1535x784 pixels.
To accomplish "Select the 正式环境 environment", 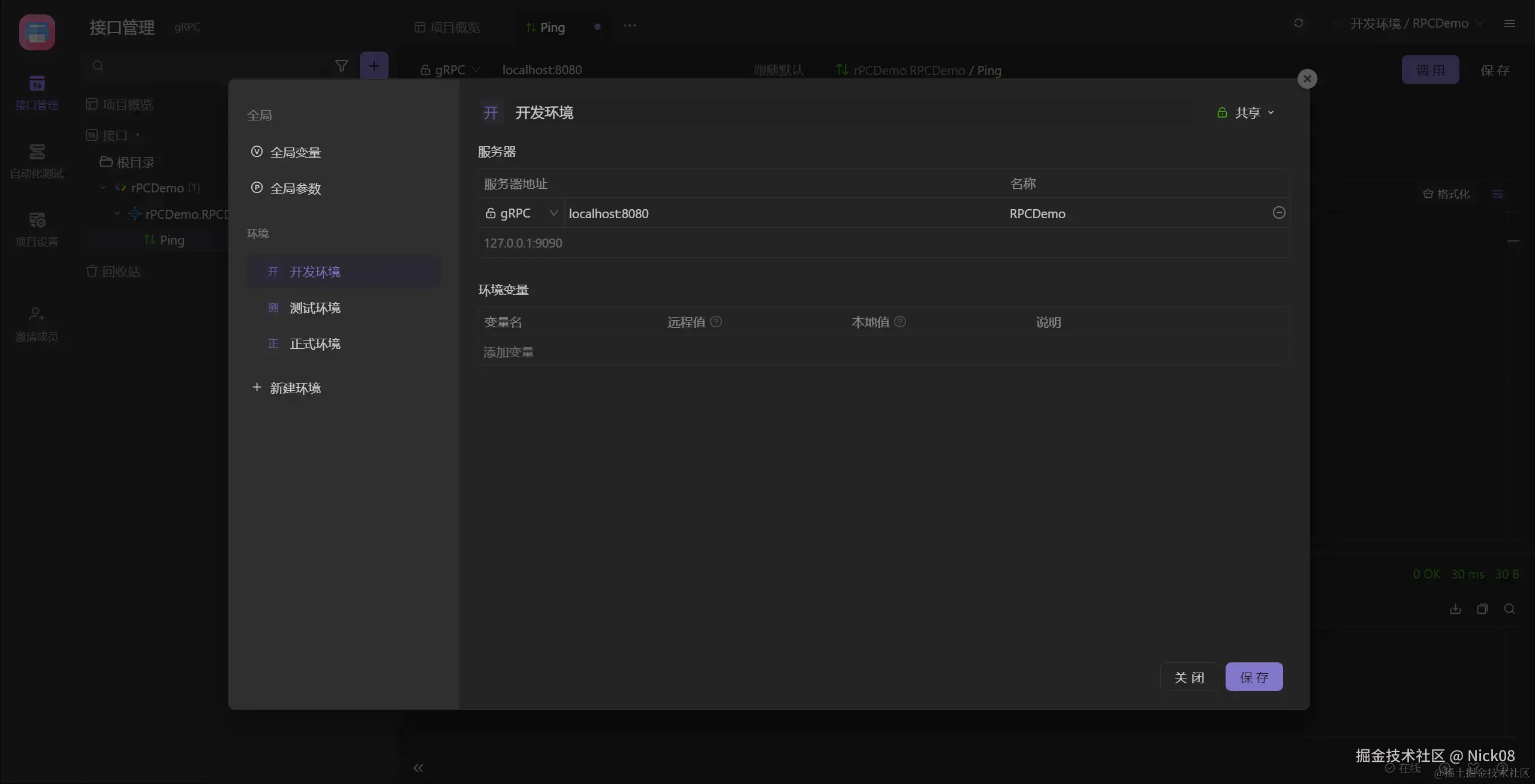I will tap(315, 343).
